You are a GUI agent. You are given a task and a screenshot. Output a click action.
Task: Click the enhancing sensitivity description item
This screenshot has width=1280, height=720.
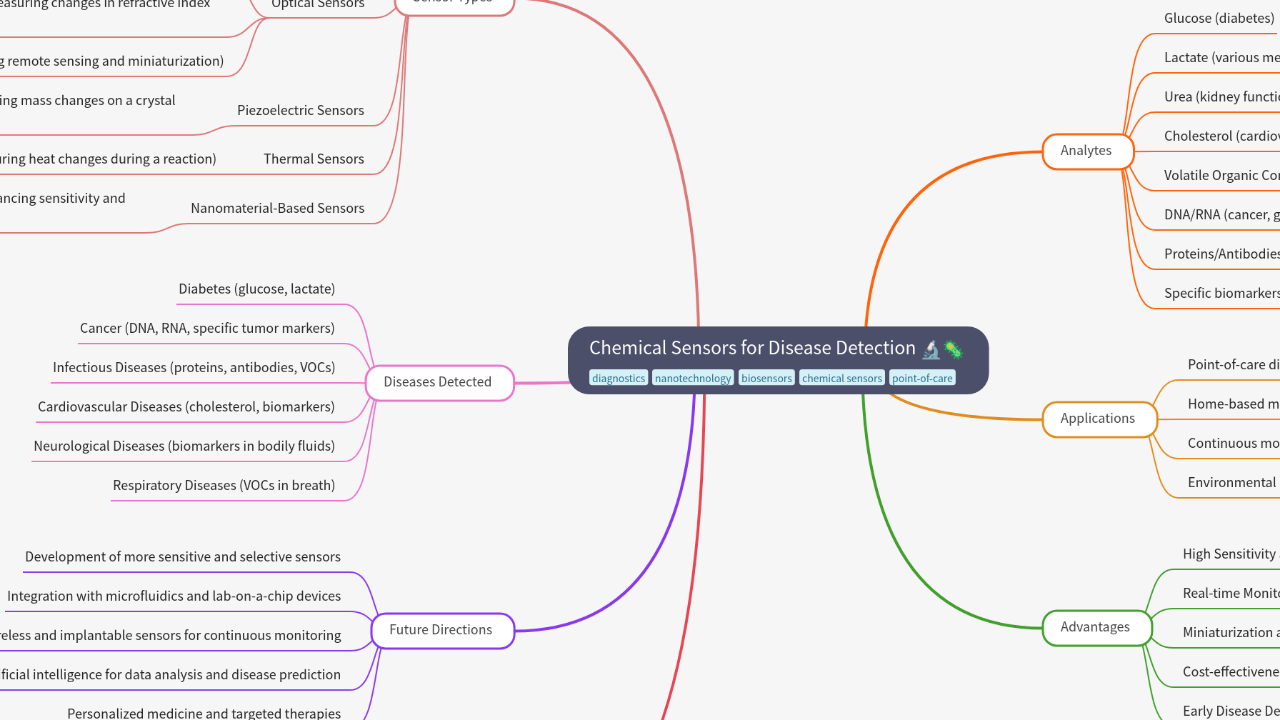pyautogui.click(x=63, y=198)
